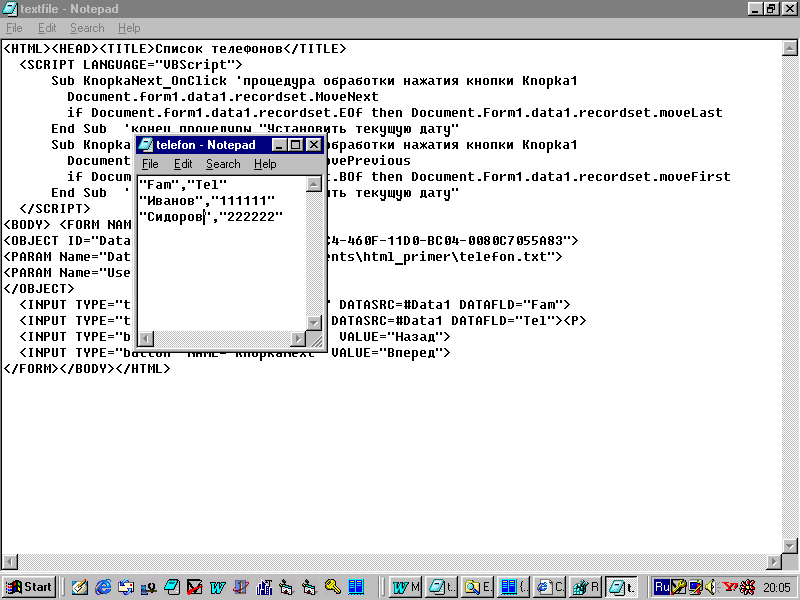This screenshot has height=600, width=800.
Task: Click the blue book quick launch icon
Action: [x=356, y=587]
